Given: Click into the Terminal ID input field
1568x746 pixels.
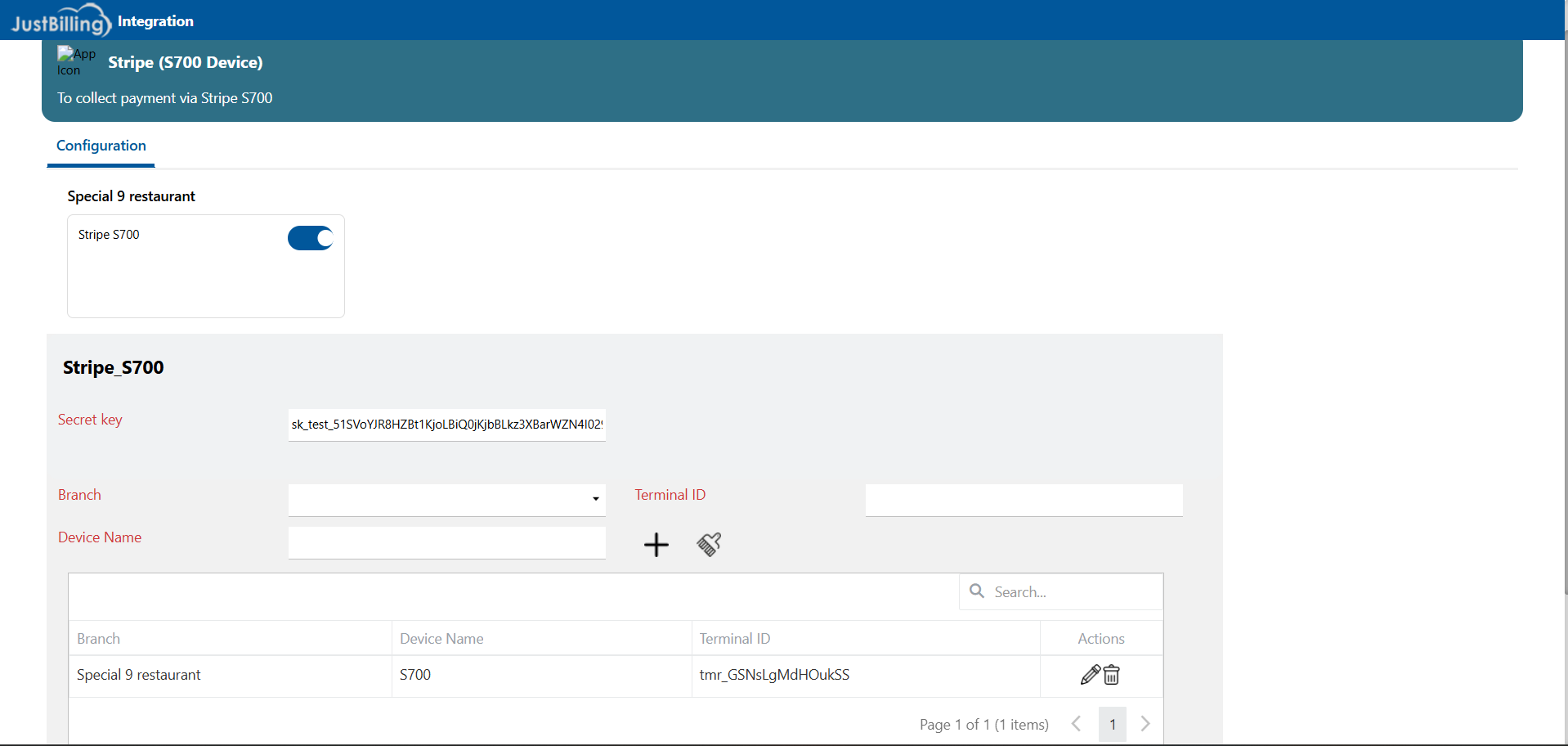Looking at the screenshot, I should (x=1024, y=499).
